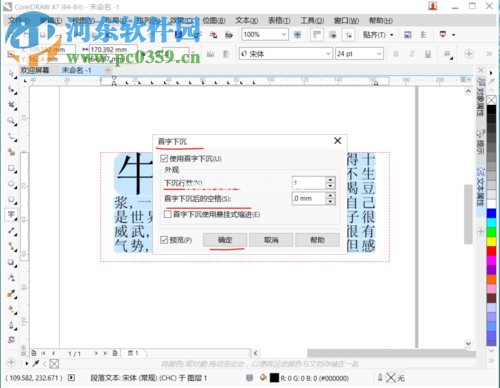Select the Shape edit tool
The height and width of the screenshot is (388, 500).
coord(12,89)
